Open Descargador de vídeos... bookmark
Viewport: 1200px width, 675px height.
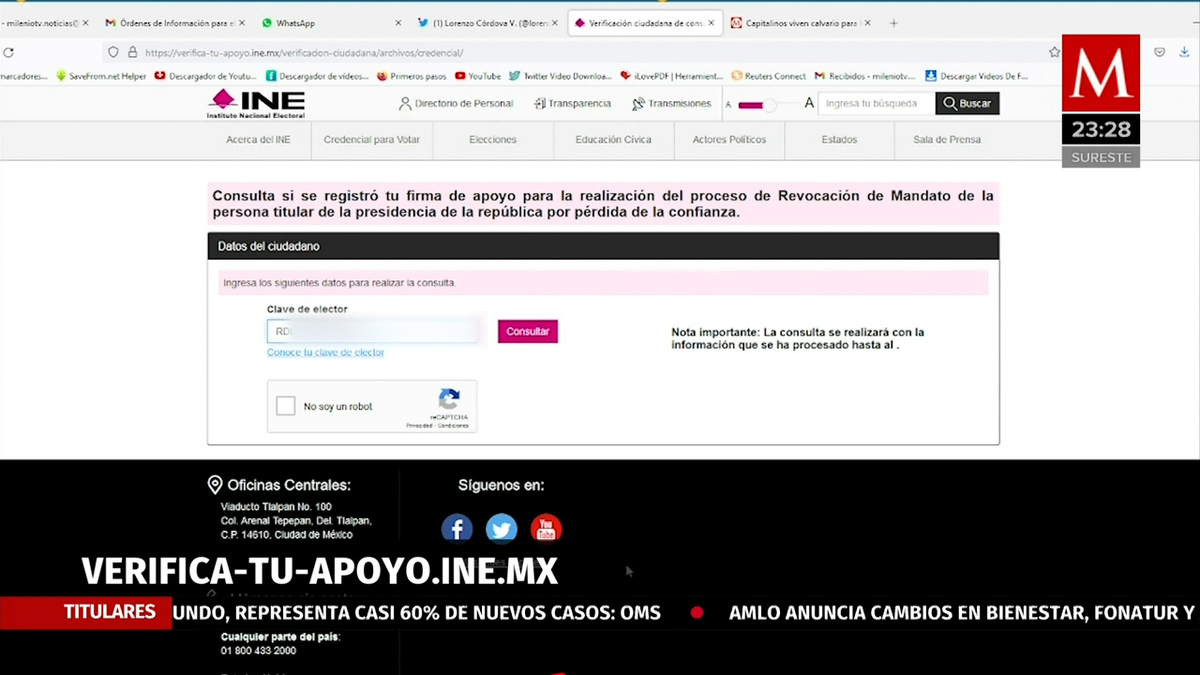point(317,76)
